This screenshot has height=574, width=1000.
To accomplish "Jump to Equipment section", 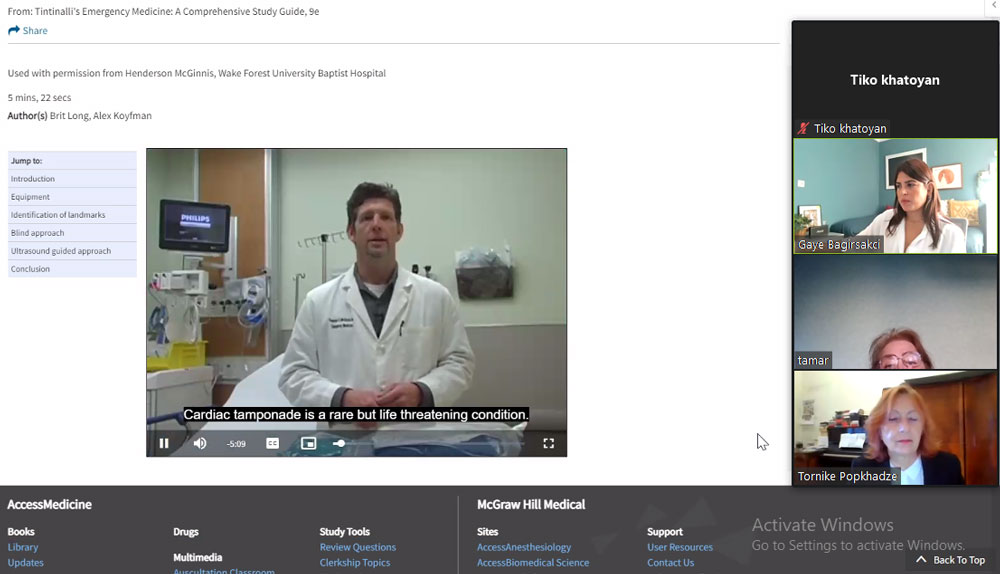I will (30, 197).
